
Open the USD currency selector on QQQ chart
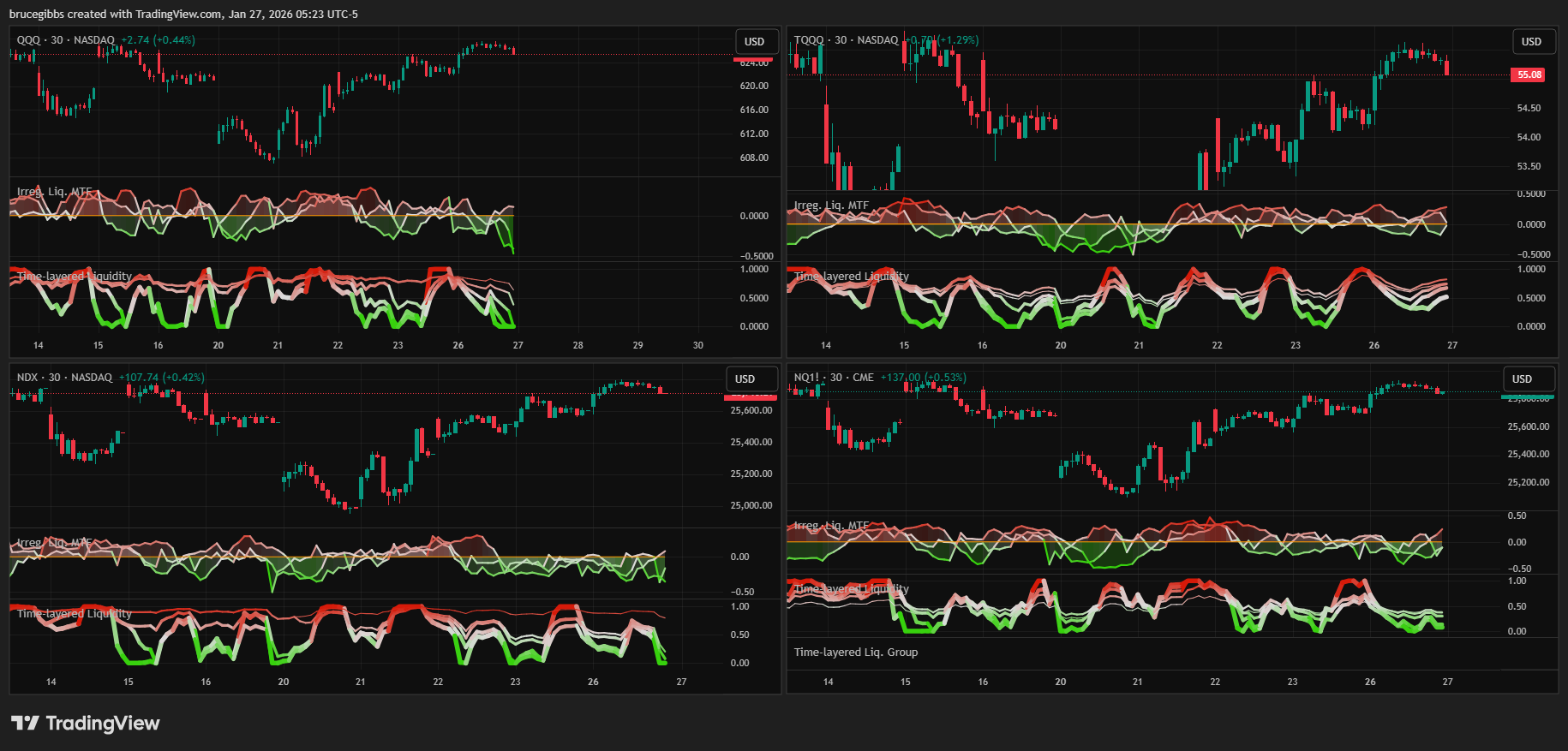pos(754,41)
